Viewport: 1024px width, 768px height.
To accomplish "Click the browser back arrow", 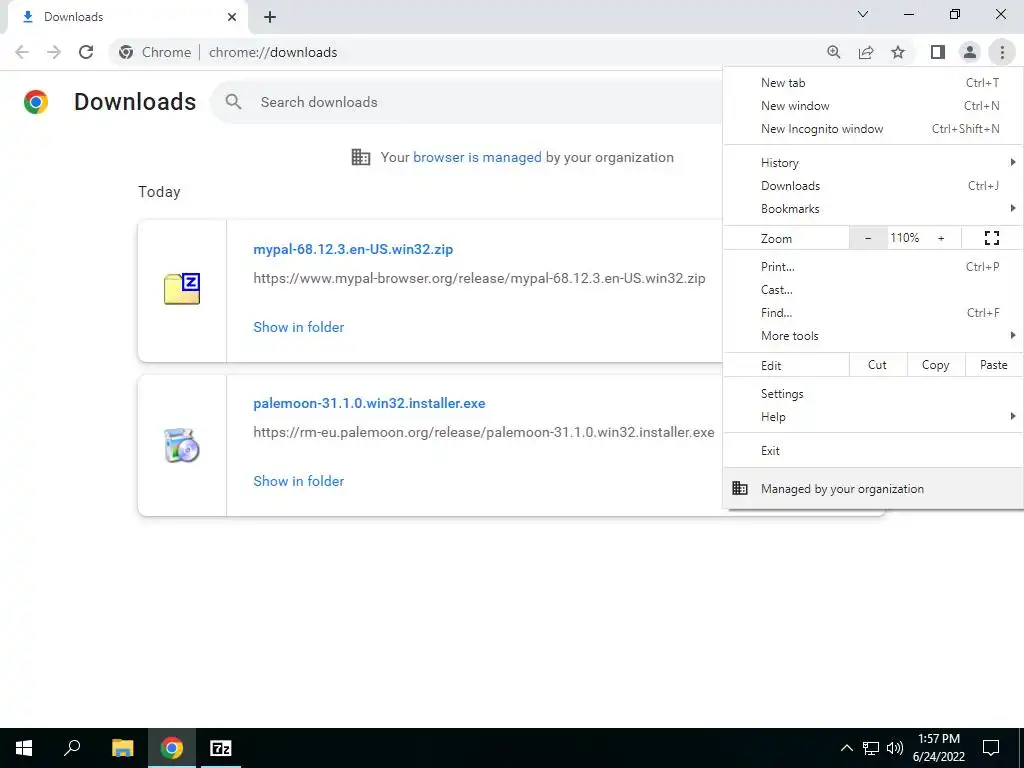I will [22, 52].
